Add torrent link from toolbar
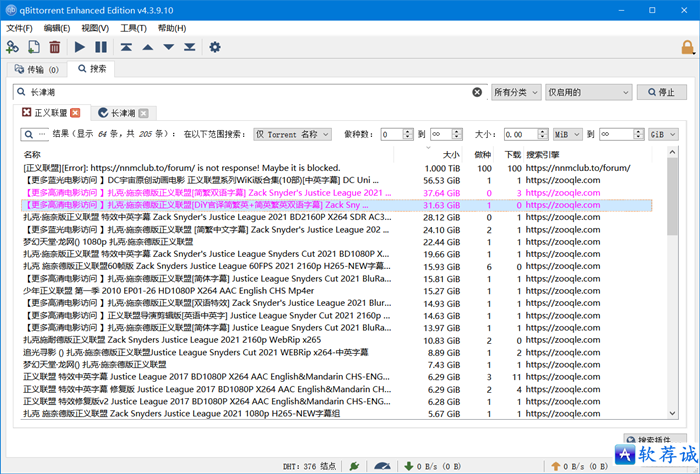The width and height of the screenshot is (700, 474). (12, 47)
